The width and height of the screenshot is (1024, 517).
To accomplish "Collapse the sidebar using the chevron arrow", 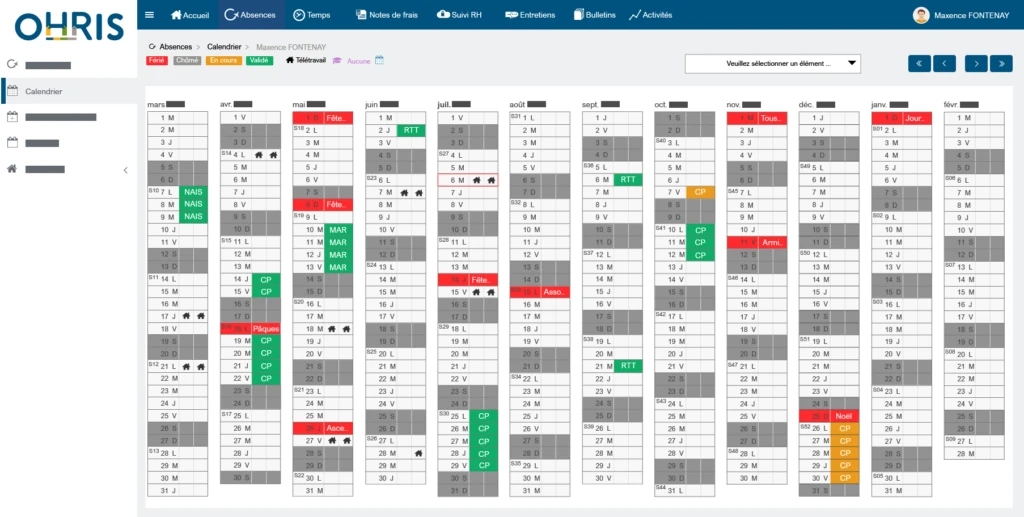I will tap(125, 170).
